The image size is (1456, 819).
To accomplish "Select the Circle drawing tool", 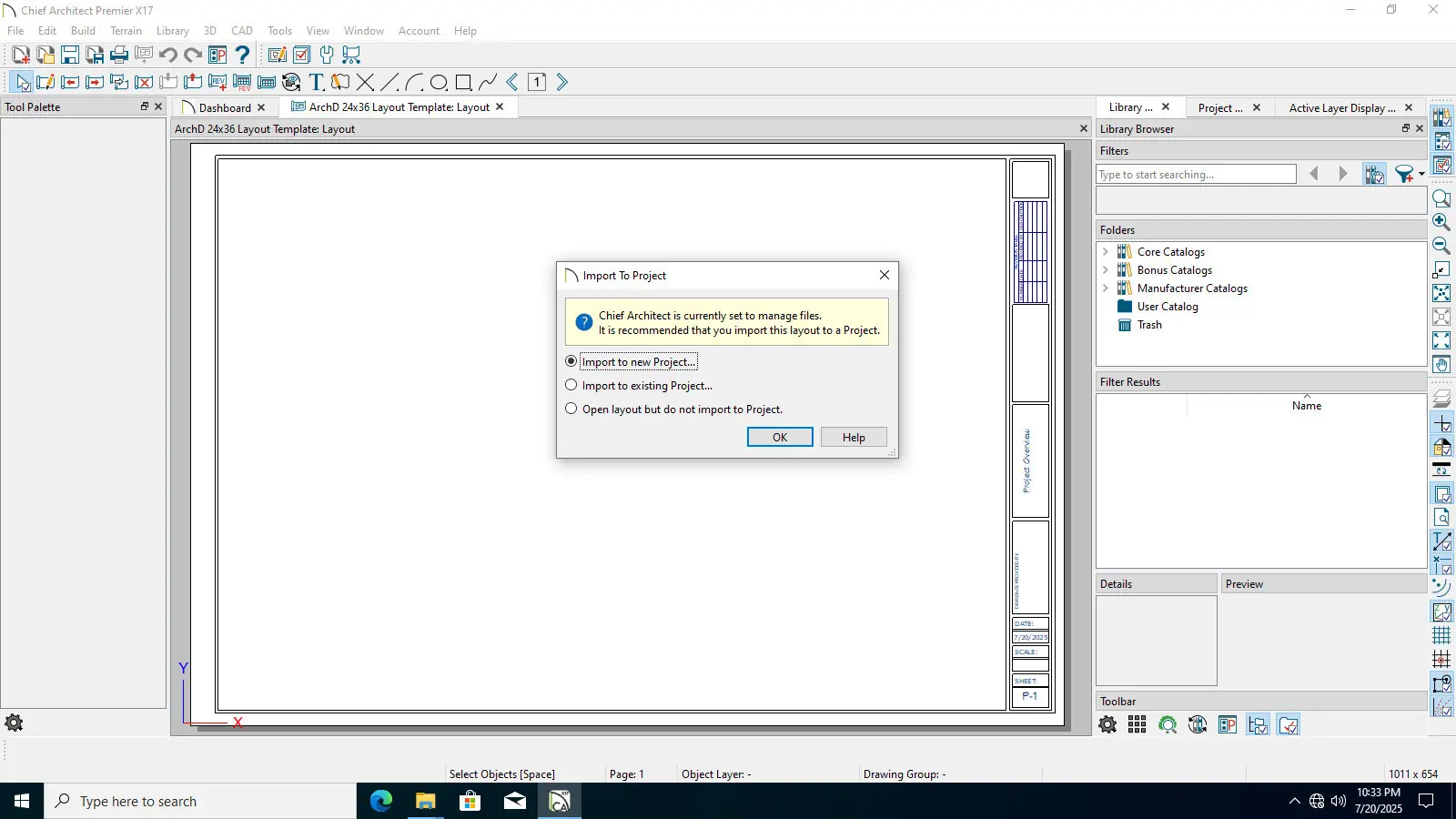I will pyautogui.click(x=439, y=83).
